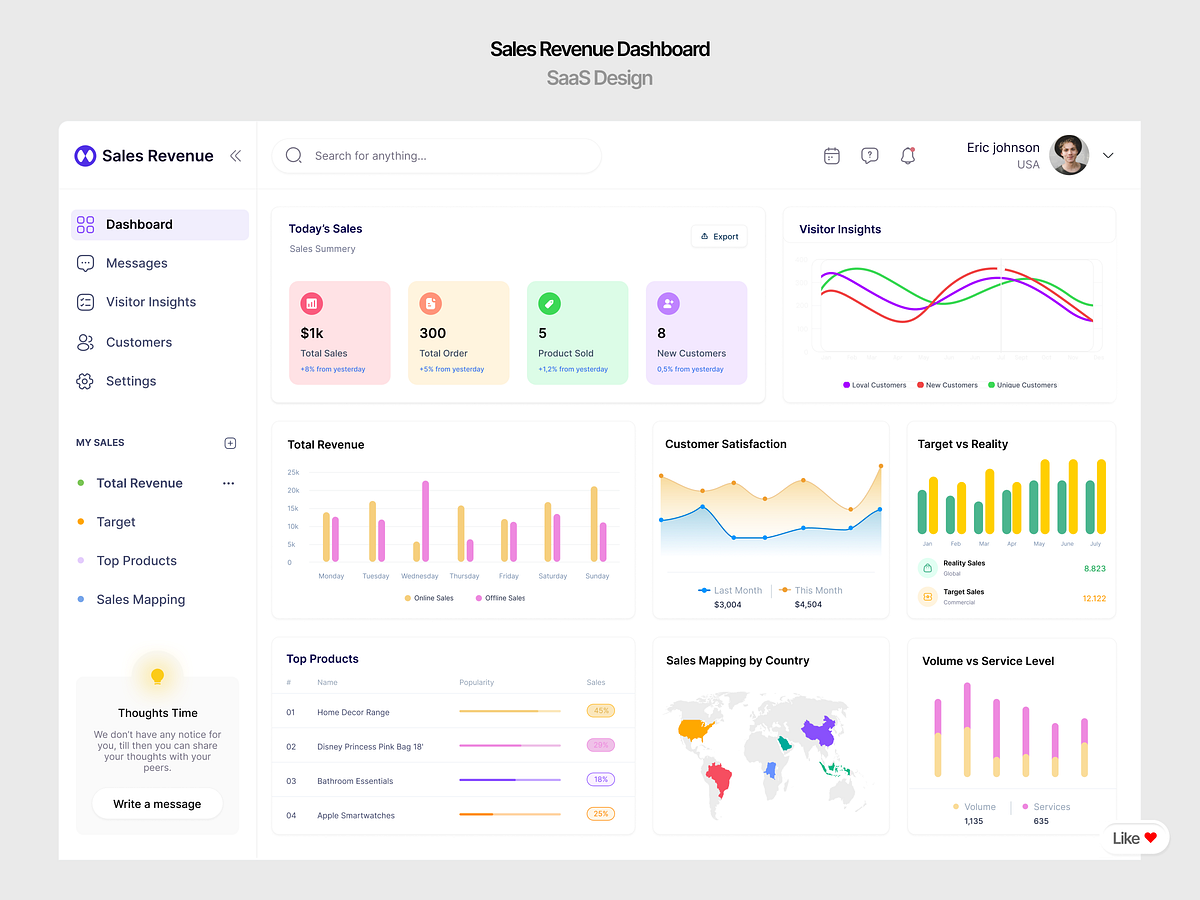Click the Export button on Today's Sales
The image size is (1200, 900).
coord(719,236)
